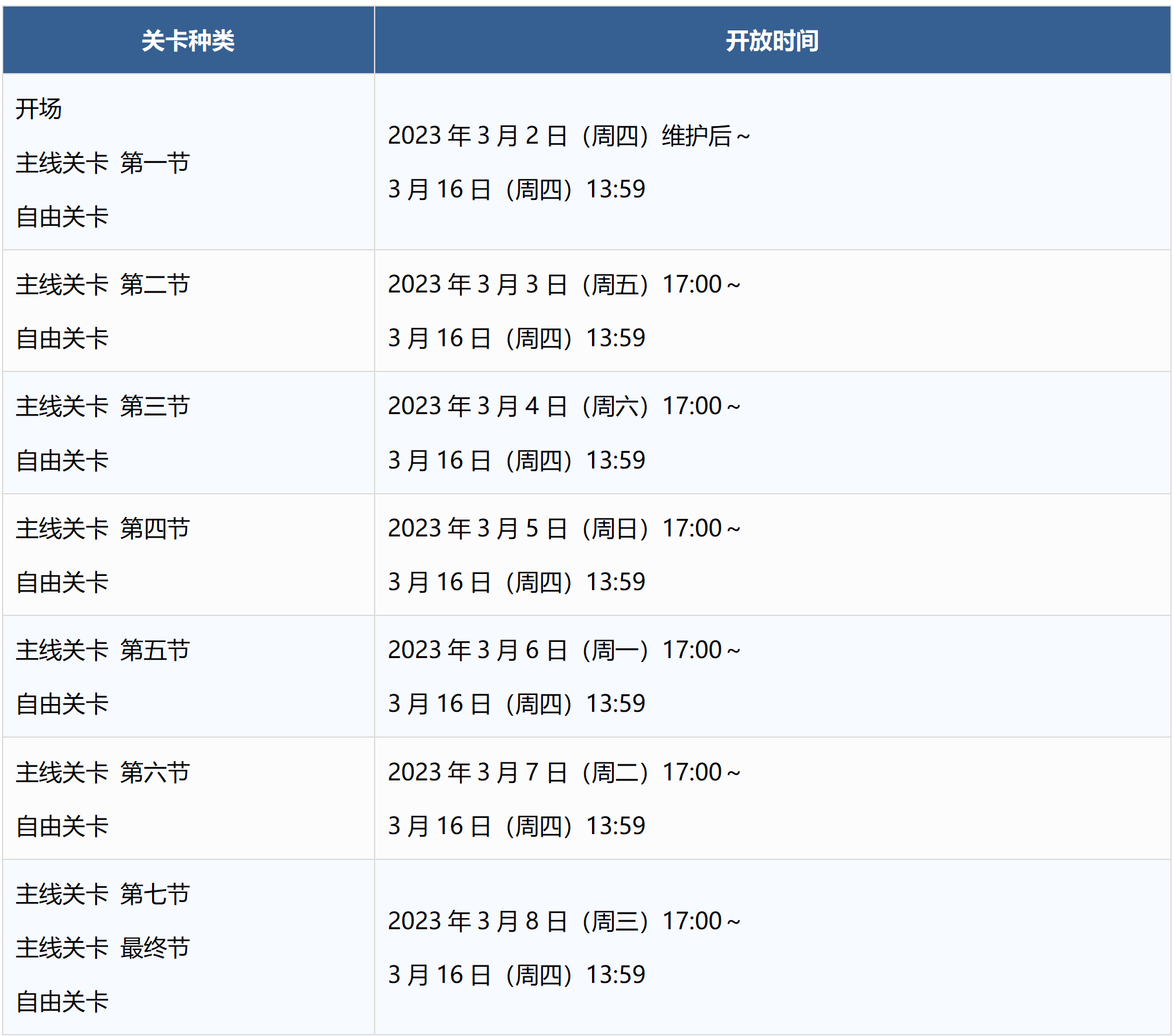Click the 主线关卡 第二节 entry
1173x1036 pixels.
point(102,284)
